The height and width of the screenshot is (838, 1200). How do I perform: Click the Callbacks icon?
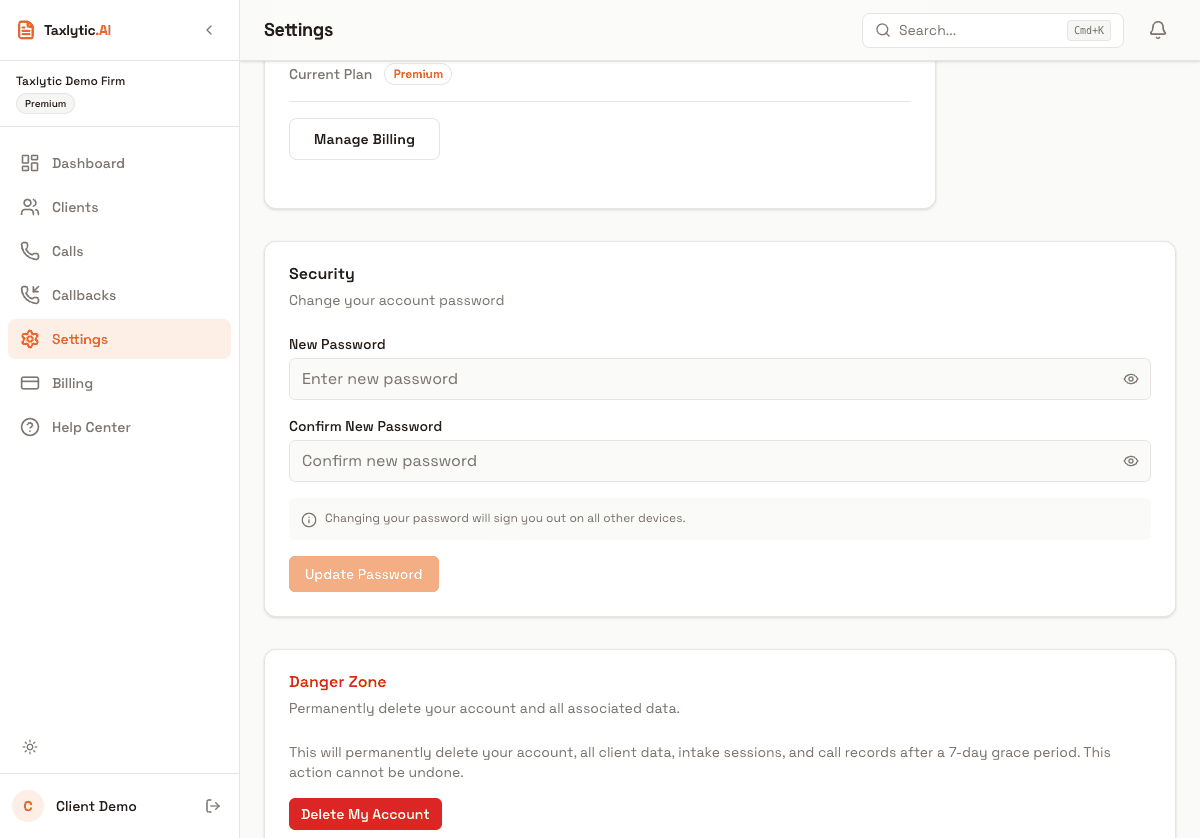31,295
